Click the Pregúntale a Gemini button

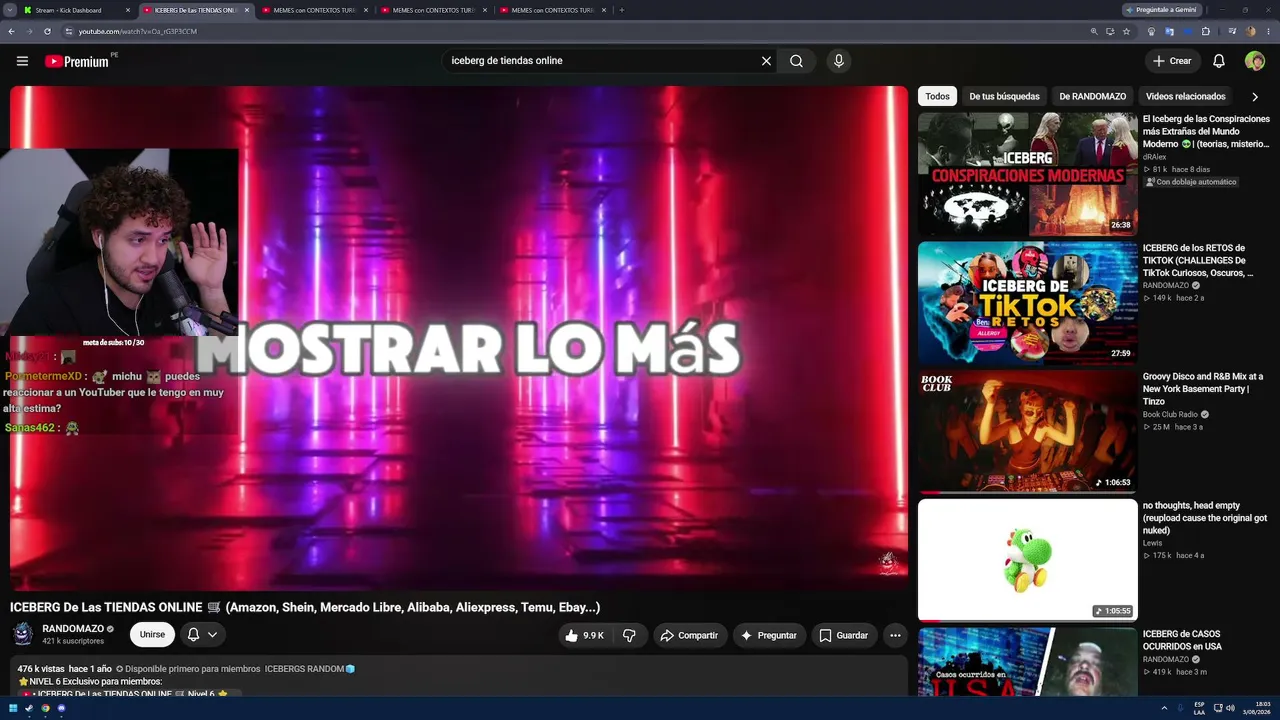tap(1161, 10)
